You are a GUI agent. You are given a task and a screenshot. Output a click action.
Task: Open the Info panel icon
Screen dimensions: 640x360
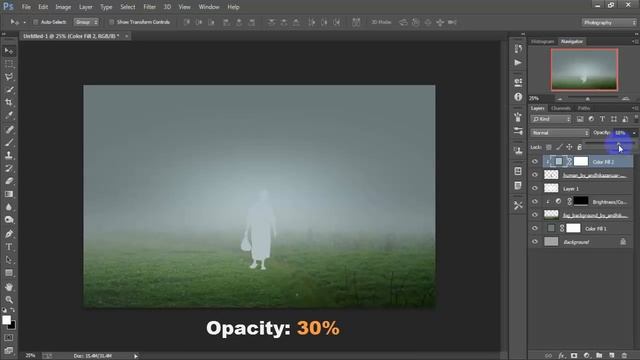click(518, 97)
